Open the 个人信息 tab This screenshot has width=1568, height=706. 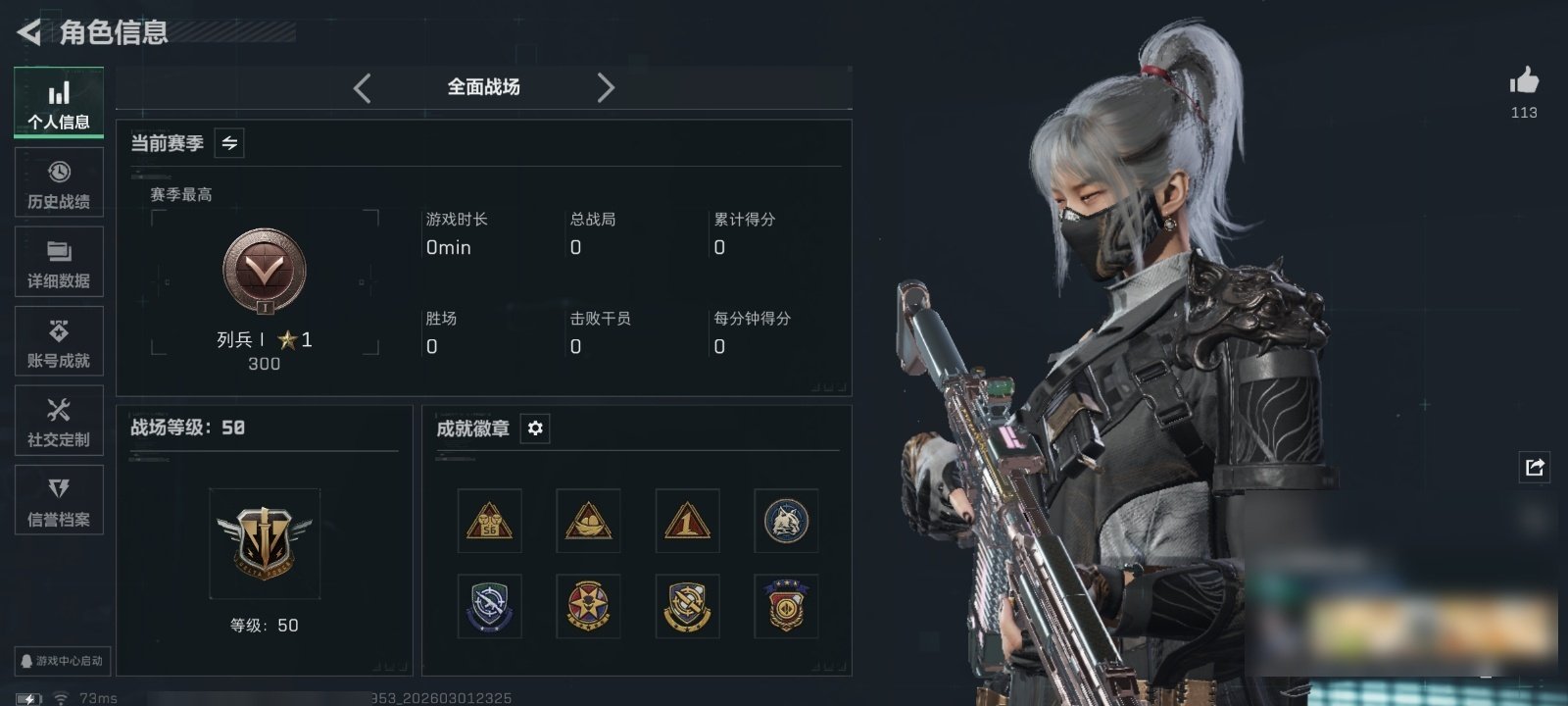[x=59, y=102]
